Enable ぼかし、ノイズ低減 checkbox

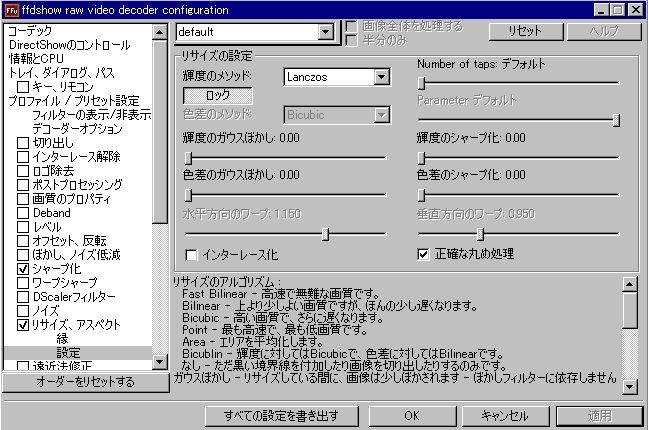coord(23,255)
